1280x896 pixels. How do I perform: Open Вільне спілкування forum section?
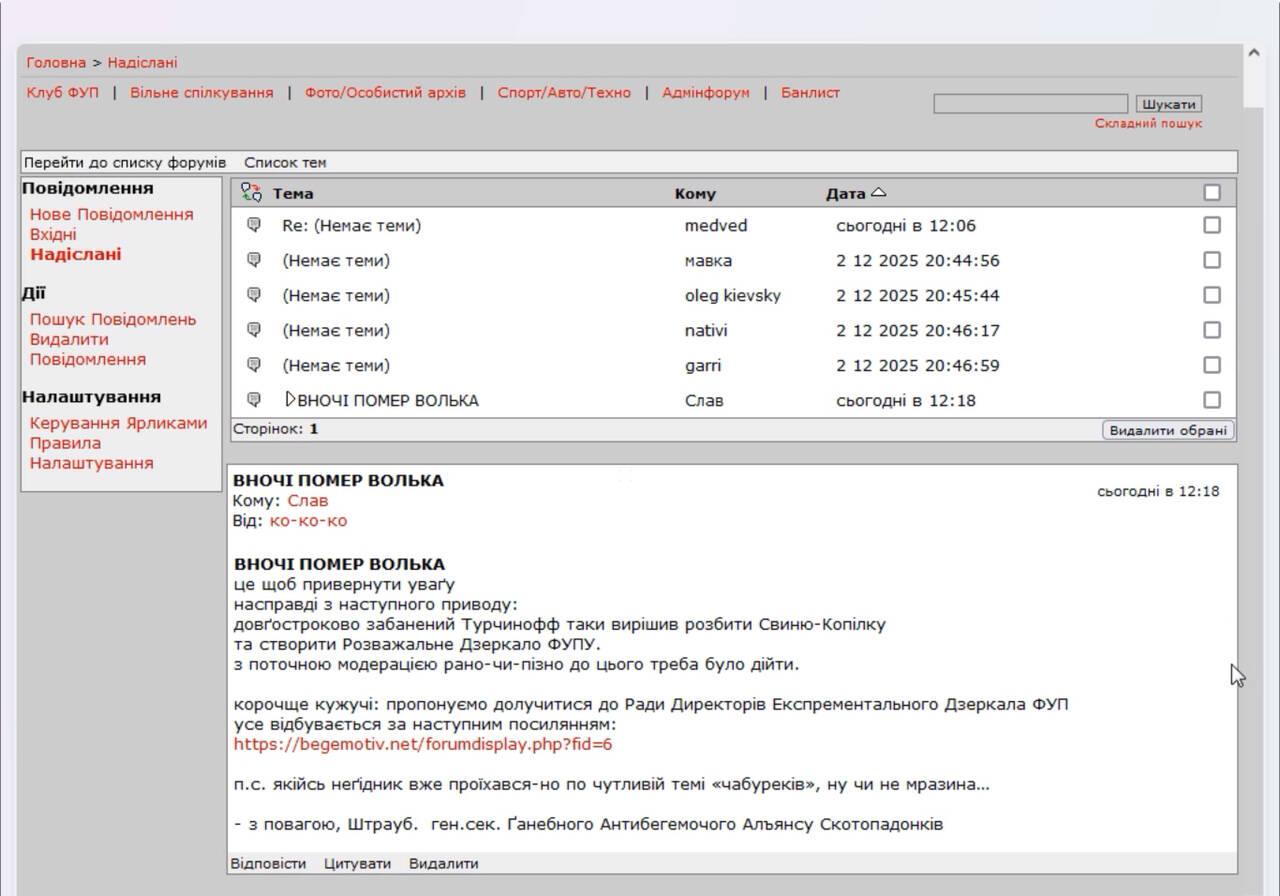[x=201, y=92]
